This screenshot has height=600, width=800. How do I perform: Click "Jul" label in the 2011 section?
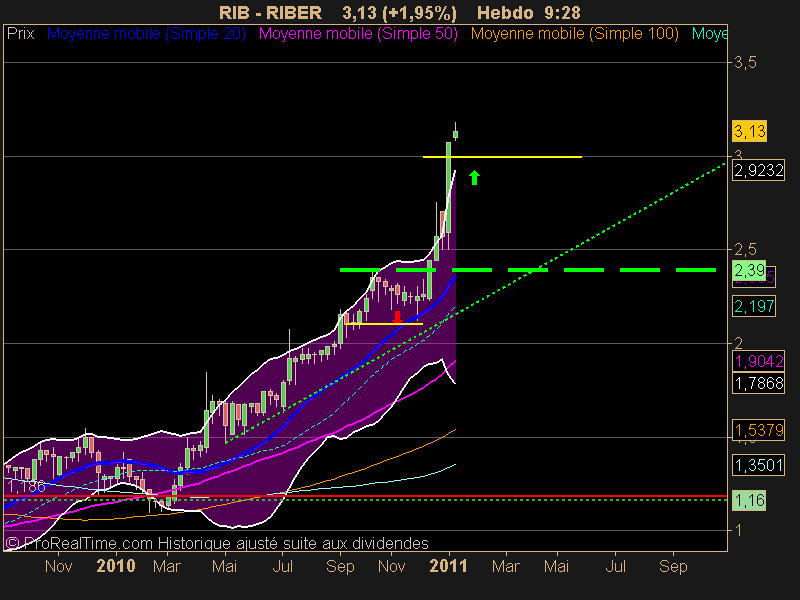click(615, 566)
